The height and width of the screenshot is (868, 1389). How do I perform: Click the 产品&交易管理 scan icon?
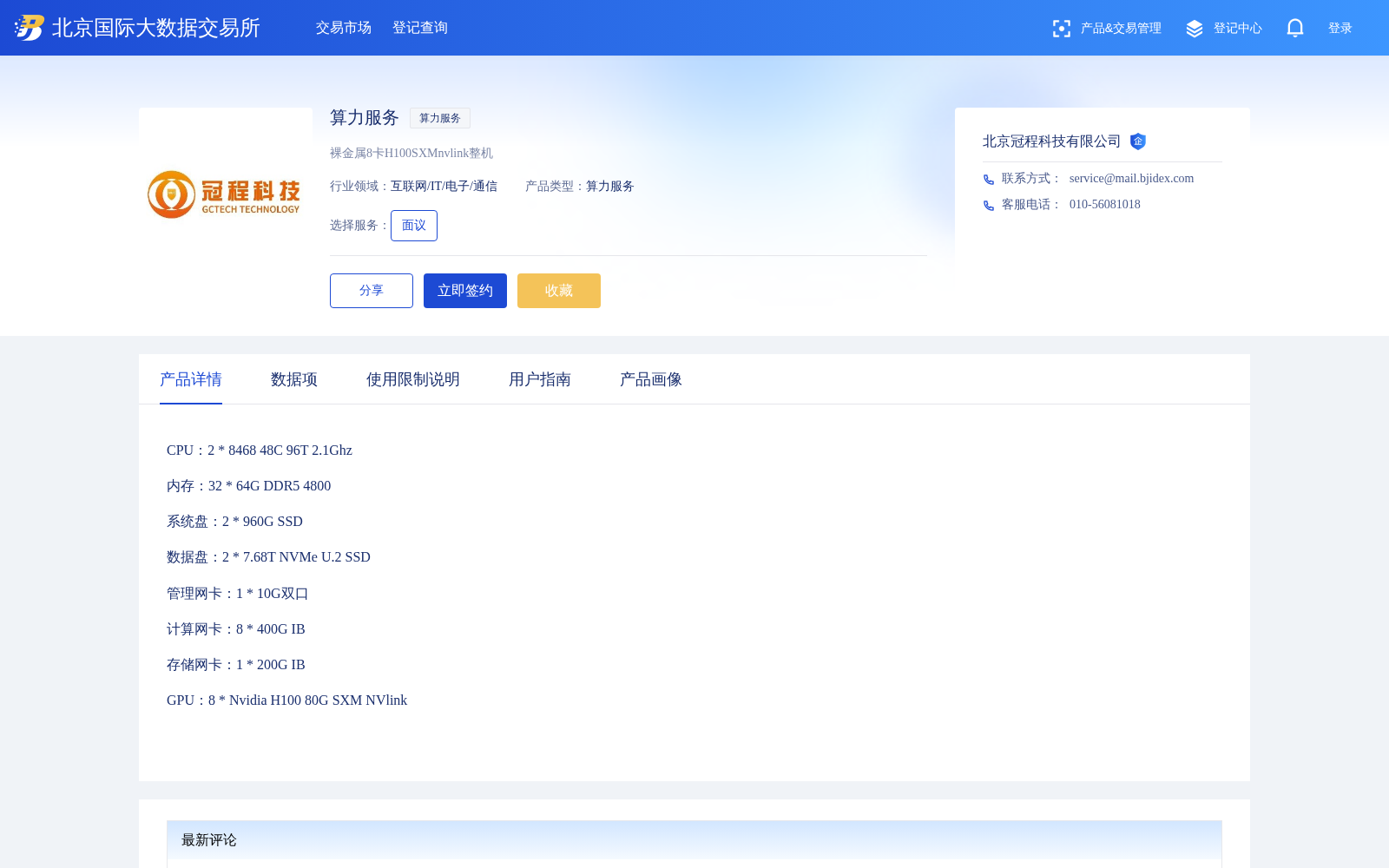tap(1062, 29)
